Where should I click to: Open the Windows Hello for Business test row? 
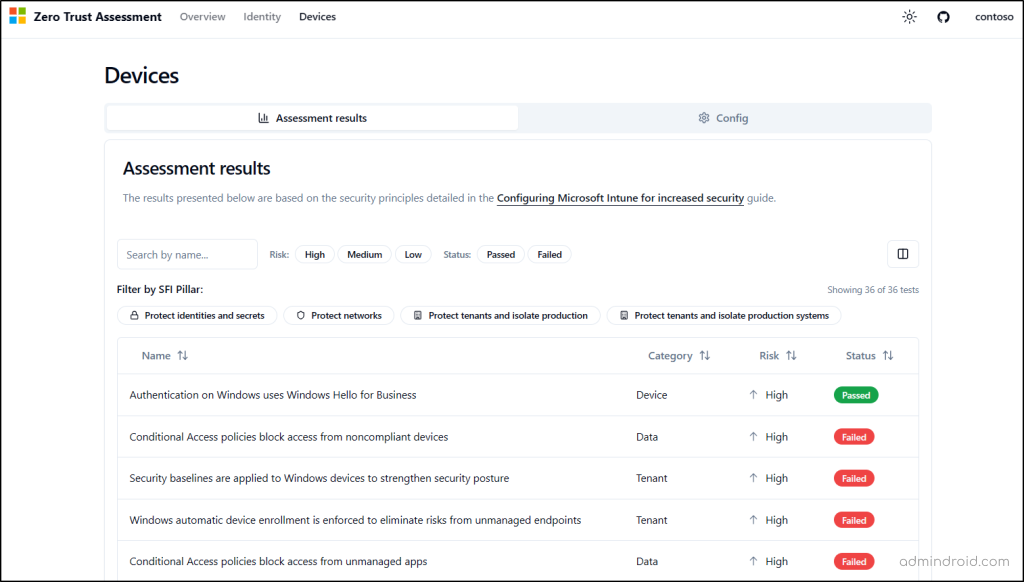click(x=273, y=395)
